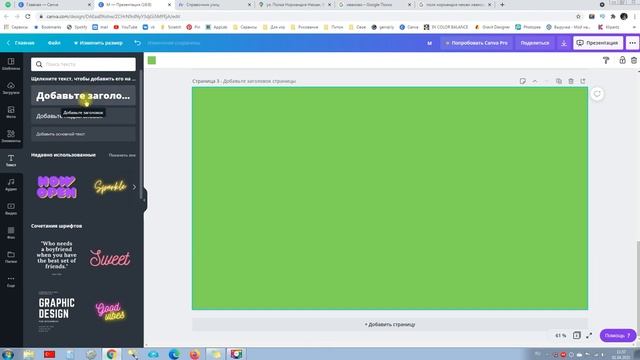The width and height of the screenshot is (640, 360).
Task: Click the Попробовать Canva Pro button
Action: pos(476,43)
